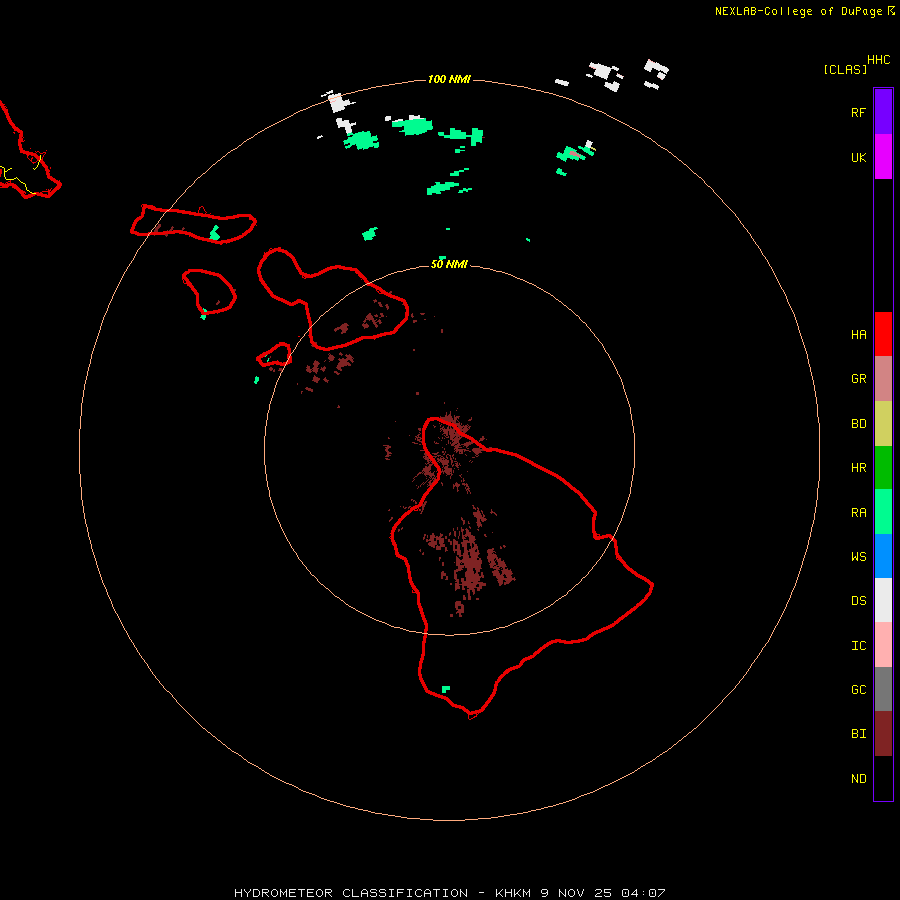
Task: Click the "GC" legend label
Action: (x=858, y=690)
